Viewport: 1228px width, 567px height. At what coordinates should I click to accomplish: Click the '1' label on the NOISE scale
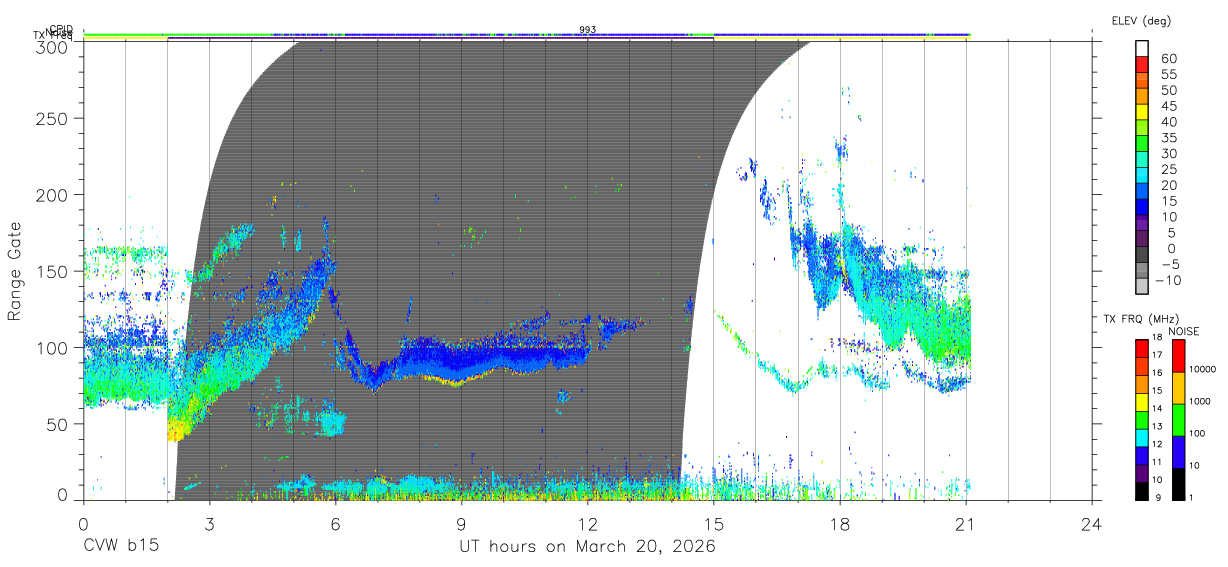coord(1193,497)
